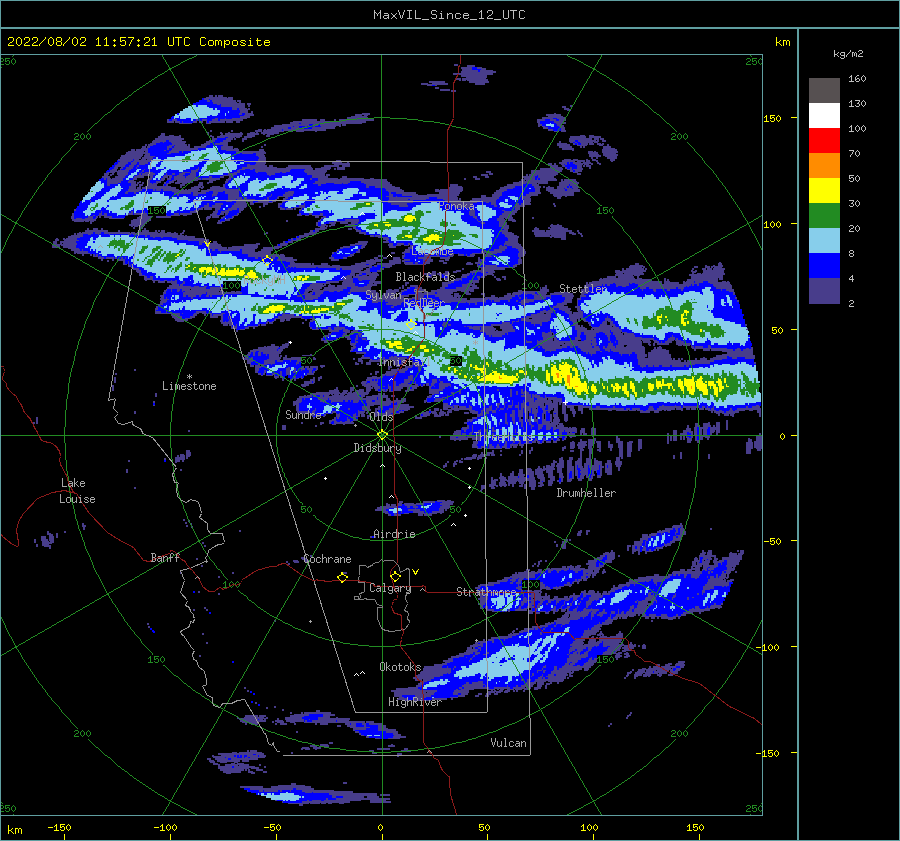Viewport: 900px width, 841px height.
Task: Click the Drumheller city label
Action: pyautogui.click(x=586, y=493)
